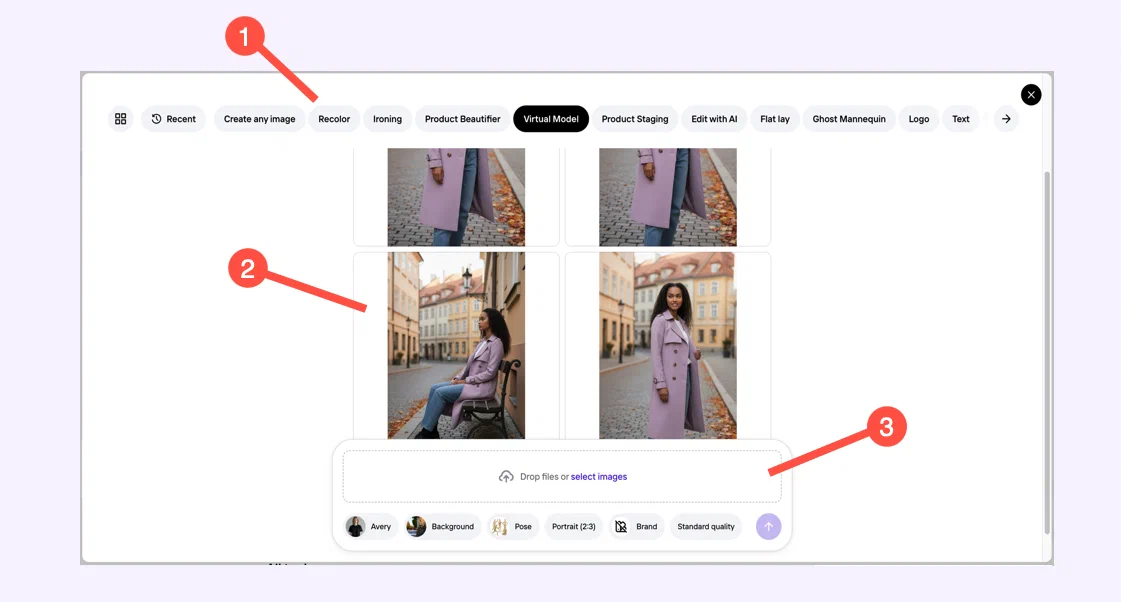This screenshot has height=602, width=1121.
Task: Click the select images link
Action: (598, 477)
